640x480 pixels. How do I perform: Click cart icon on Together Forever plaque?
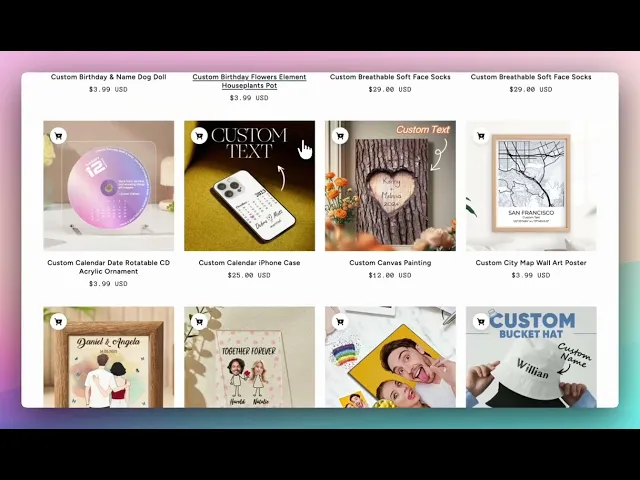coord(199,322)
